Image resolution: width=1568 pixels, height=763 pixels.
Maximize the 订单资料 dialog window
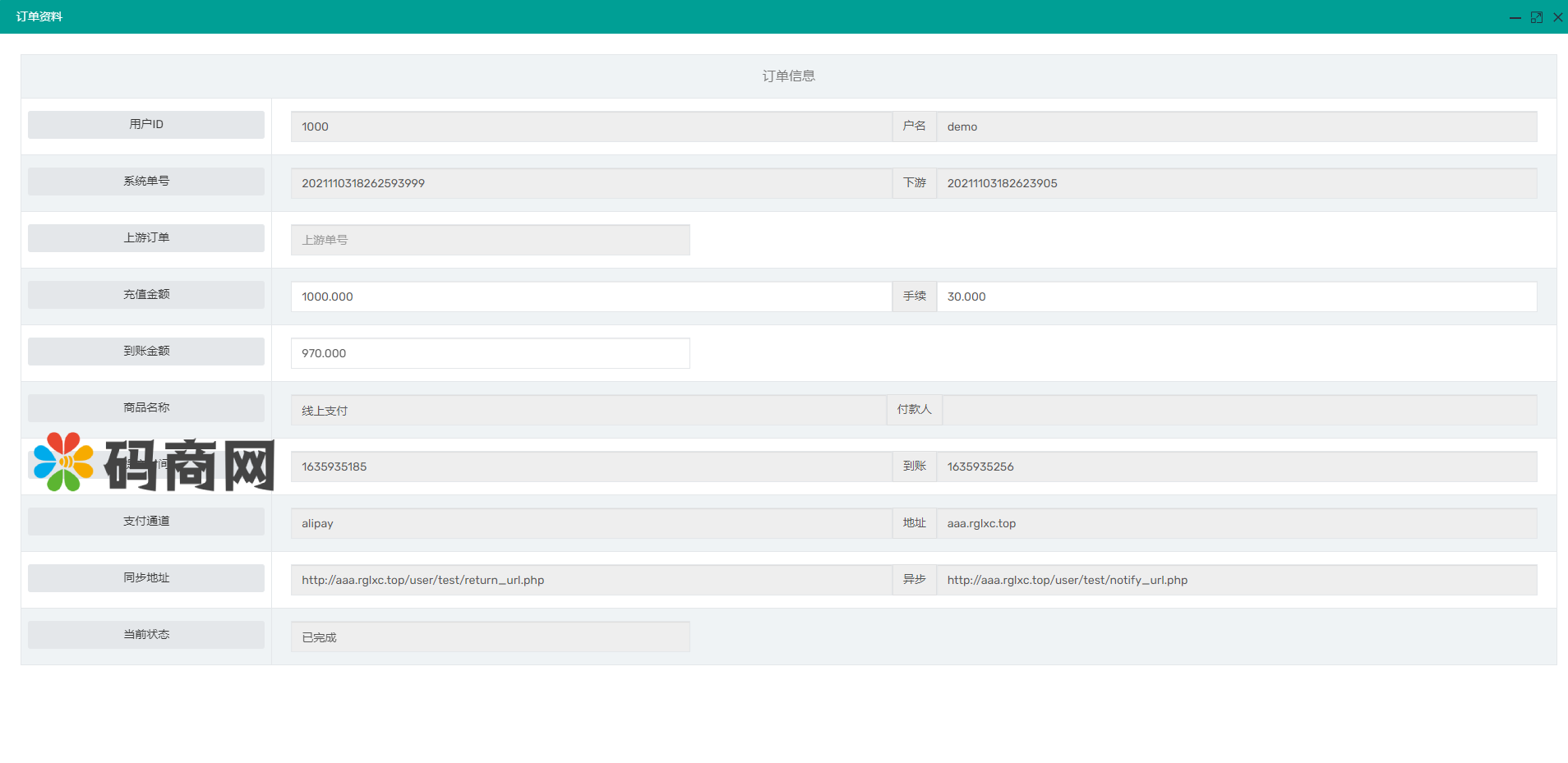(1536, 17)
